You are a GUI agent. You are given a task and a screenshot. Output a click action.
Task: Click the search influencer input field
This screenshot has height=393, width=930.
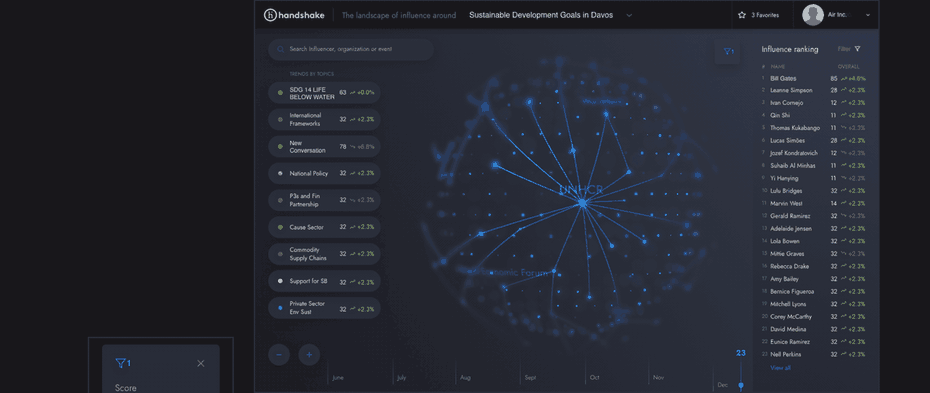pos(351,50)
